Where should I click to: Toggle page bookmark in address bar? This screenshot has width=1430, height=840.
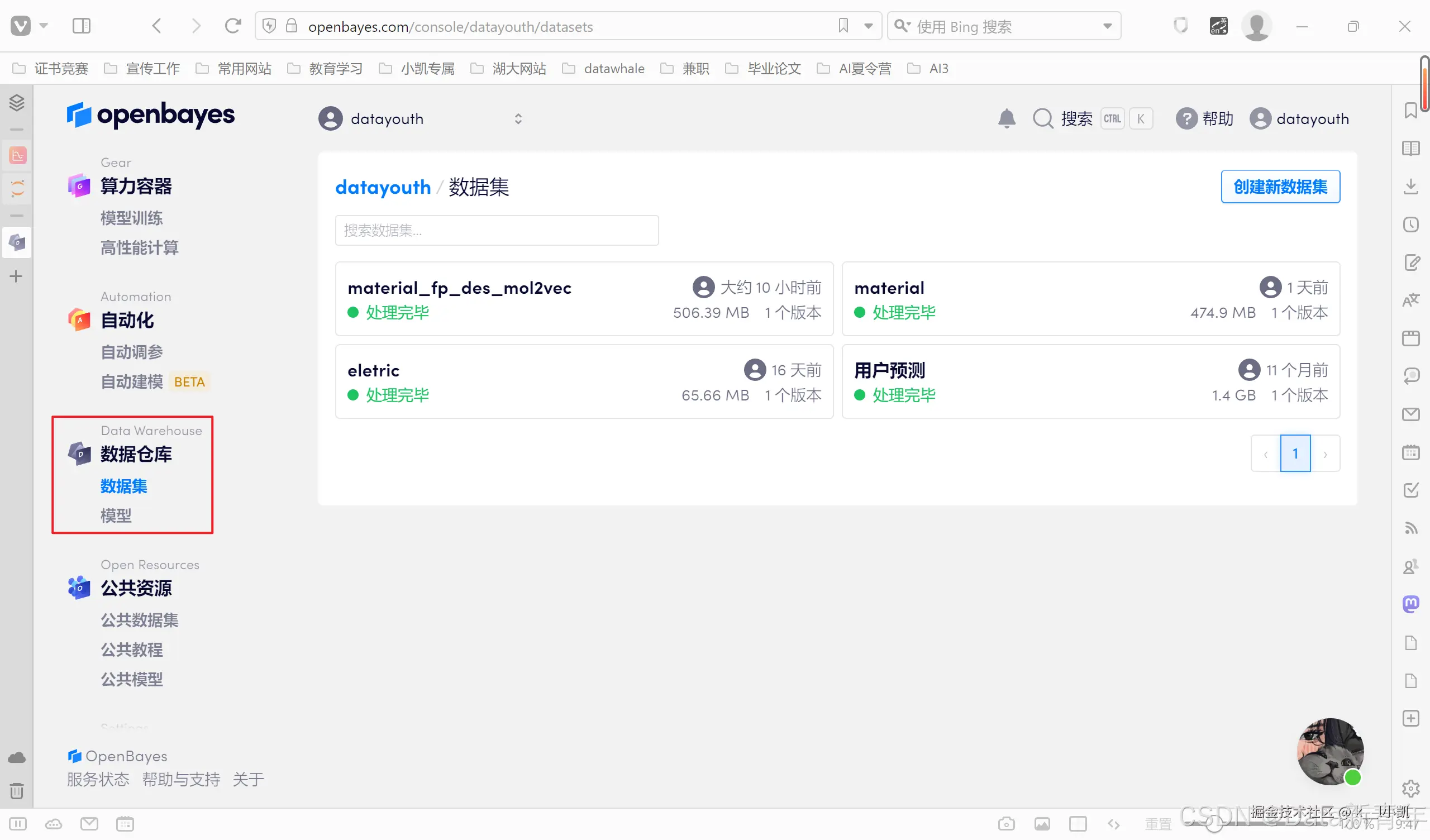pos(843,26)
